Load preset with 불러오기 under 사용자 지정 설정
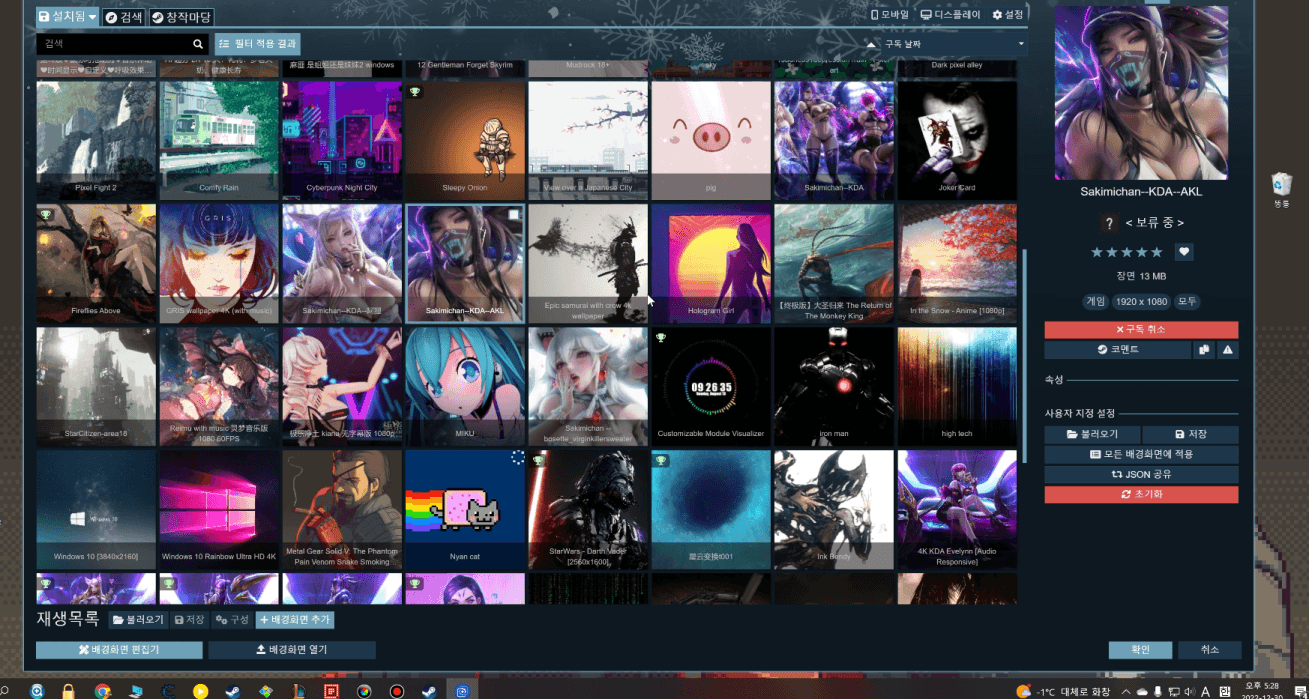The image size is (1309, 699). point(1092,435)
